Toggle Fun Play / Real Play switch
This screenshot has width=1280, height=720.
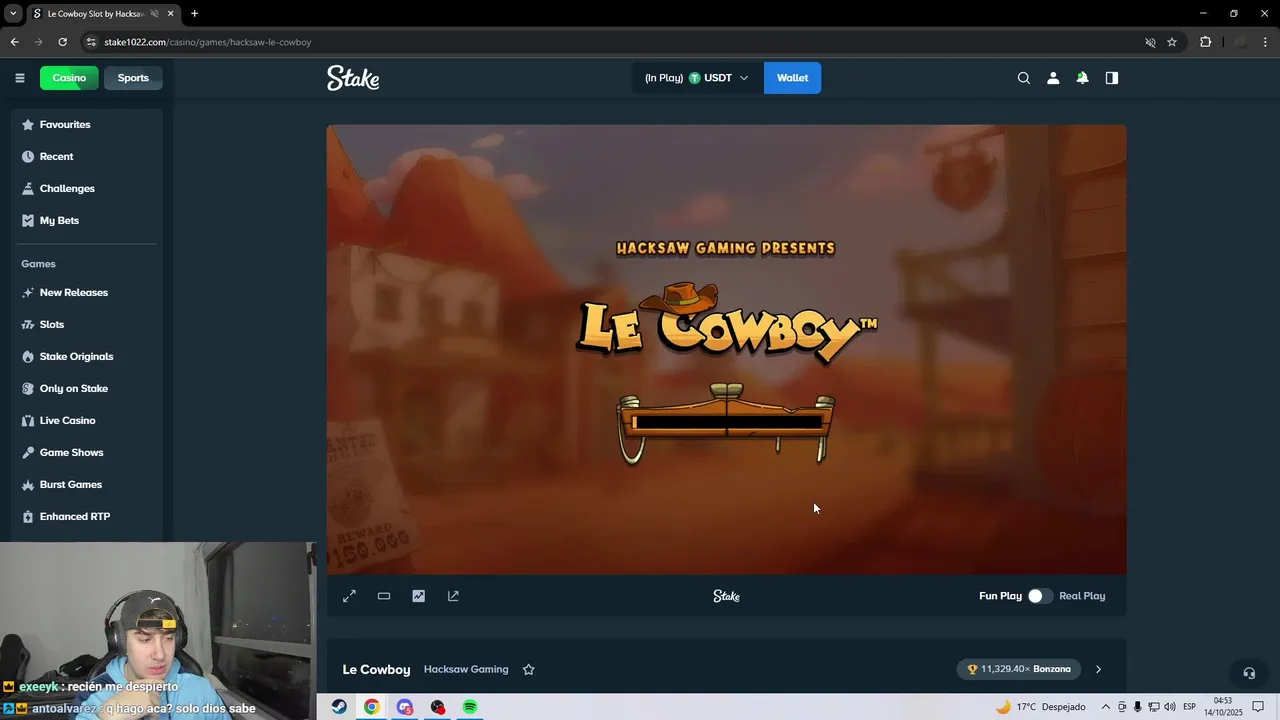(x=1040, y=596)
